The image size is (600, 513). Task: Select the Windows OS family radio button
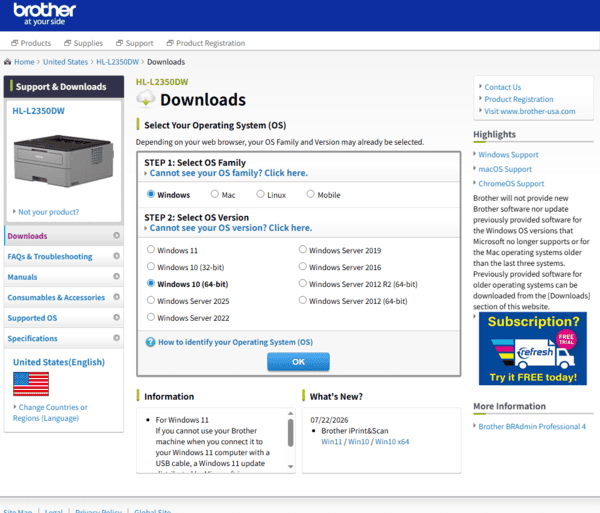151,194
